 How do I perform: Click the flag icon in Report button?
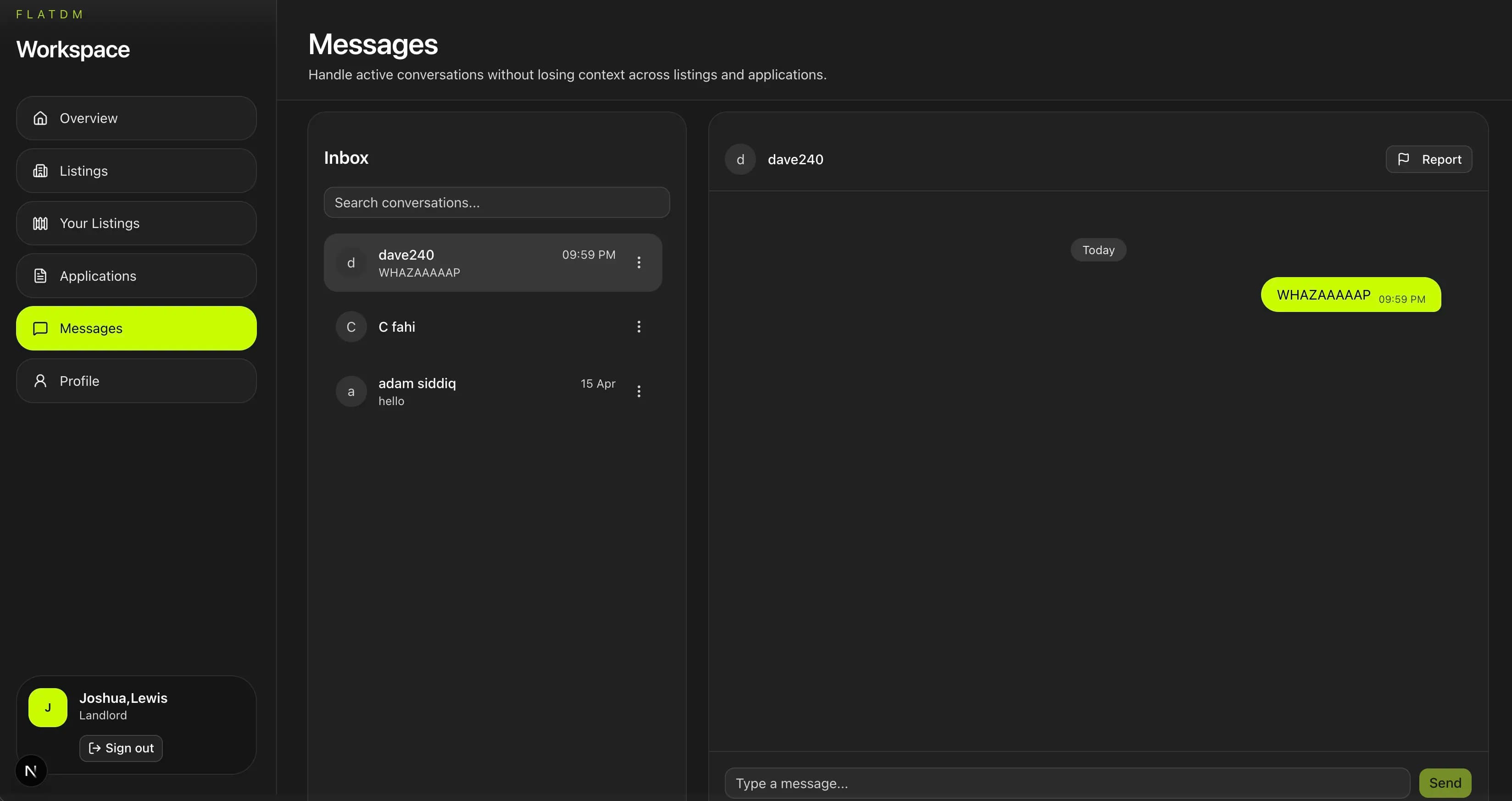click(x=1403, y=159)
